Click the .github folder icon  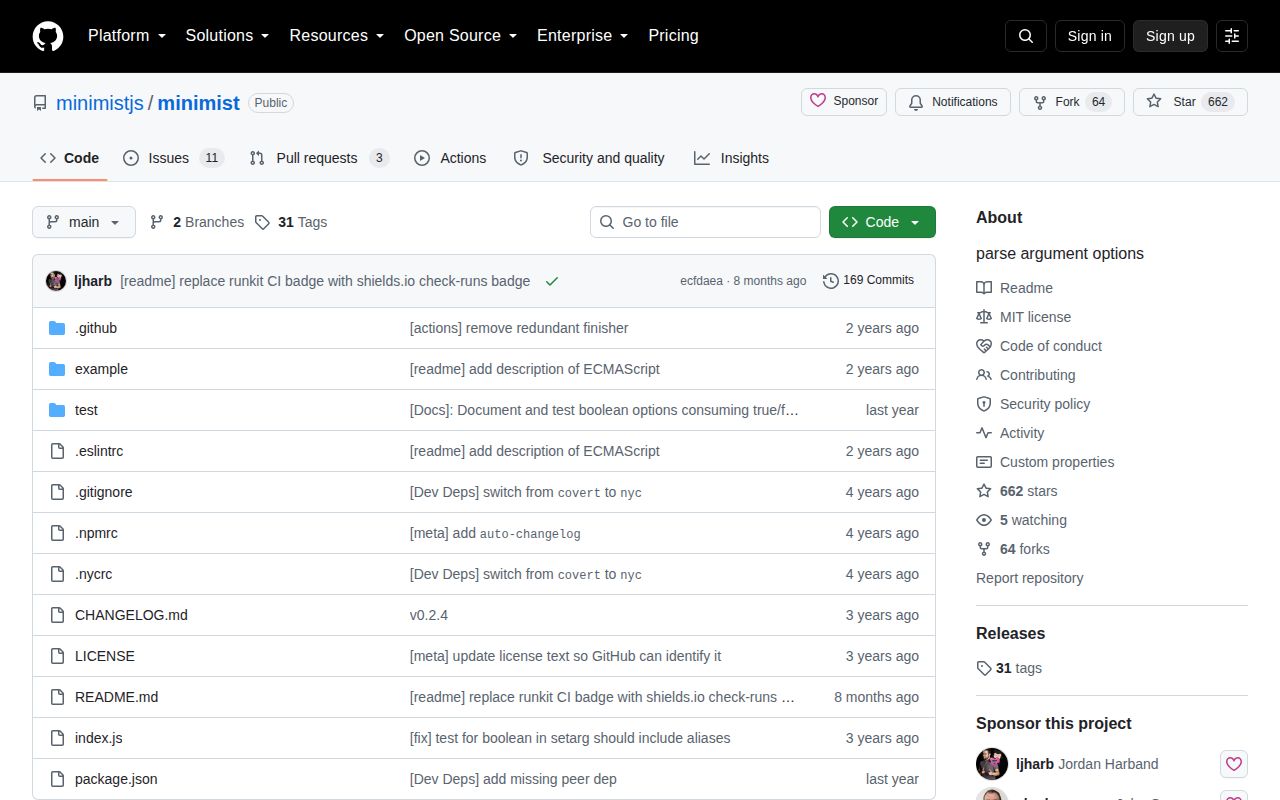57,328
